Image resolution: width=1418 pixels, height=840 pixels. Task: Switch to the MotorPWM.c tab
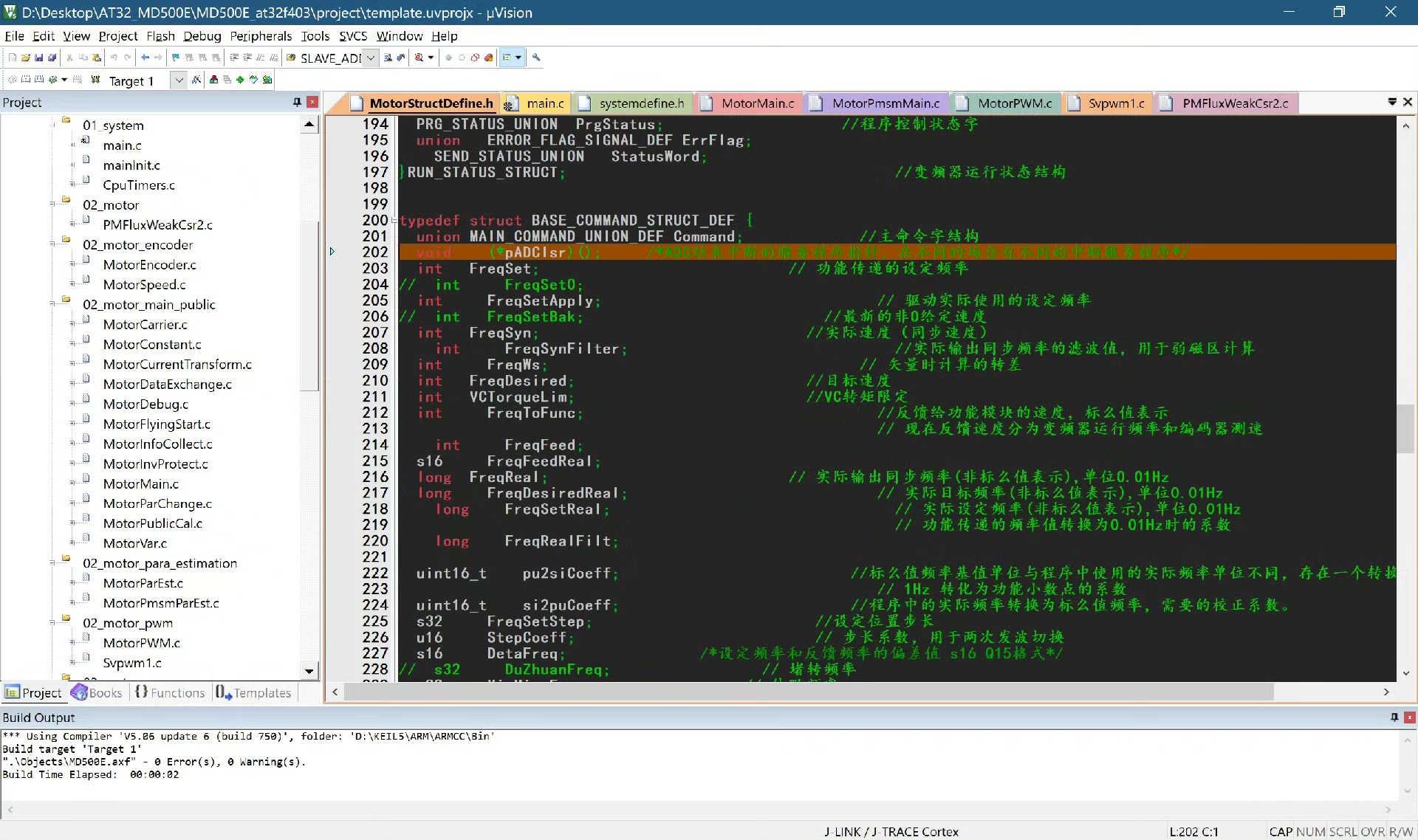(x=1014, y=103)
